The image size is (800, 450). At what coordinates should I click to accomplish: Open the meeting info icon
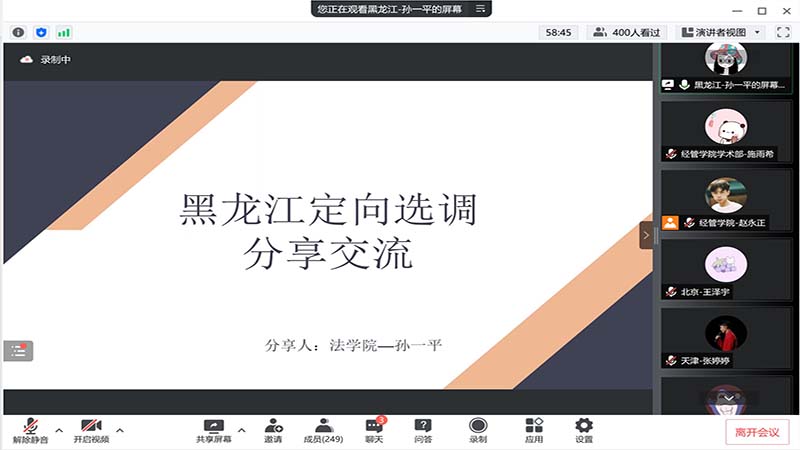tap(18, 33)
